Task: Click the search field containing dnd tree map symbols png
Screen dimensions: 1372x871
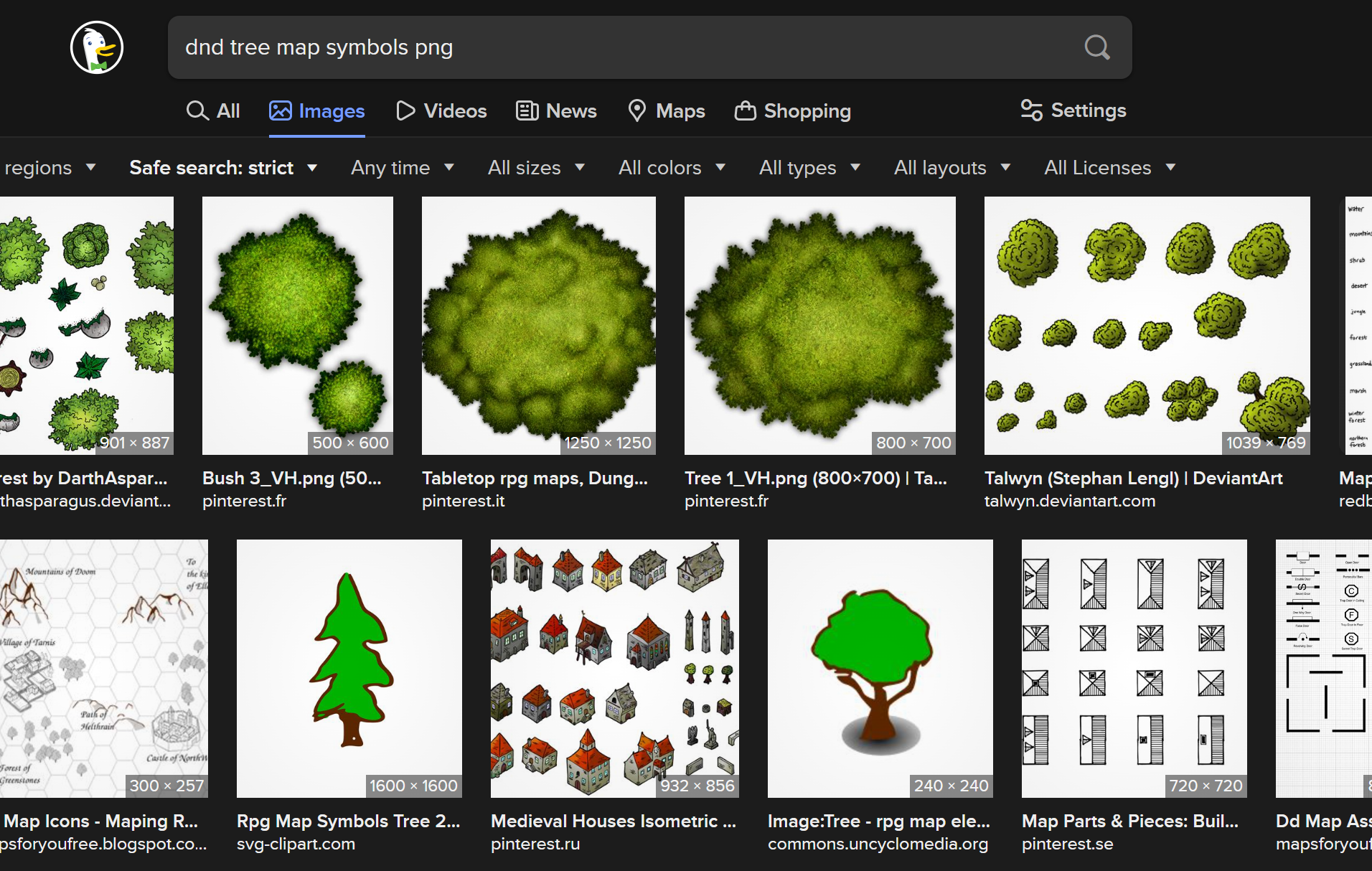Action: [649, 47]
